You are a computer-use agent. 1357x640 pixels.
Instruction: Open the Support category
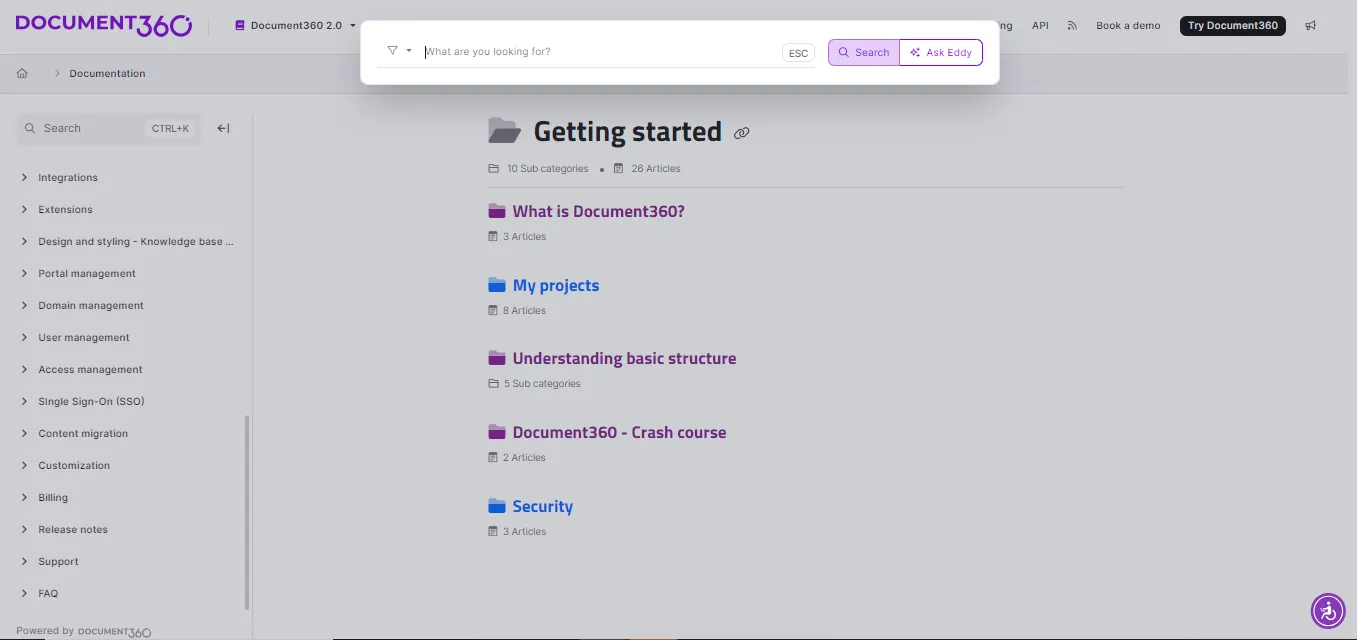(58, 561)
